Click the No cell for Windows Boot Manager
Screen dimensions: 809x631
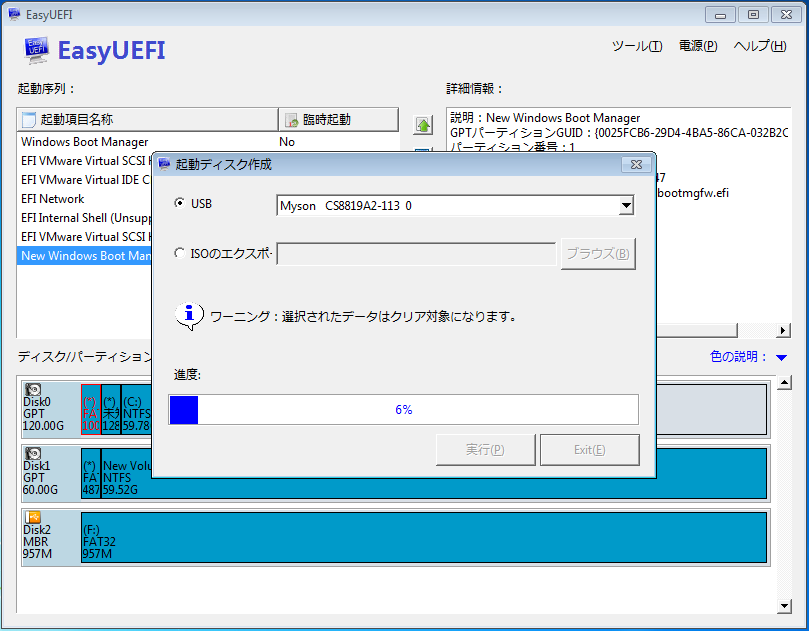287,142
